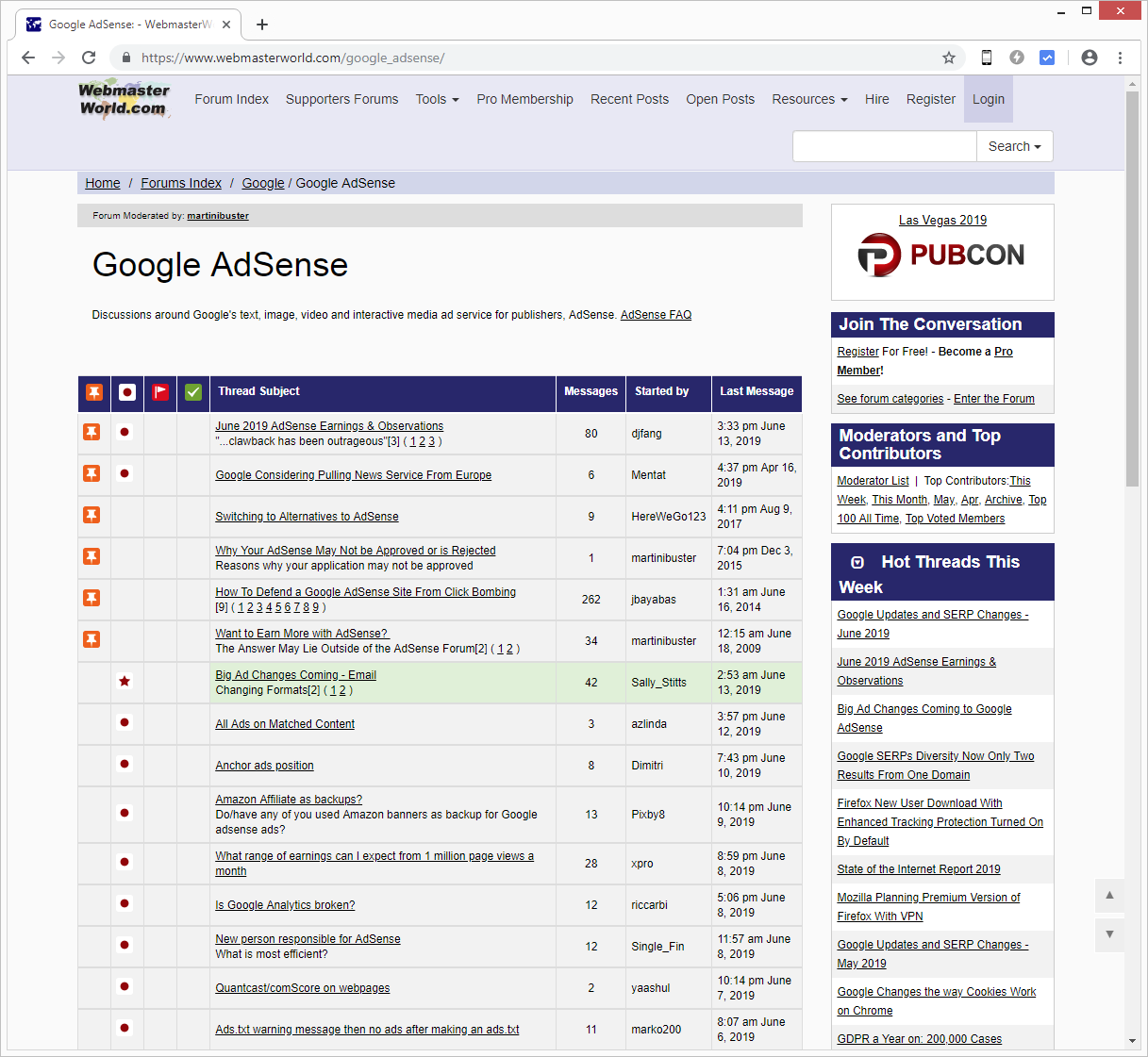The image size is (1148, 1057).
Task: Open a new browser tab
Action: (262, 25)
